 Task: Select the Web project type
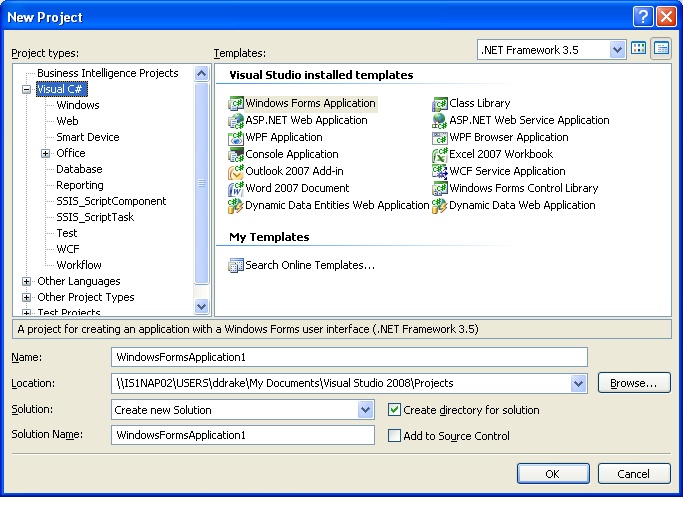68,121
